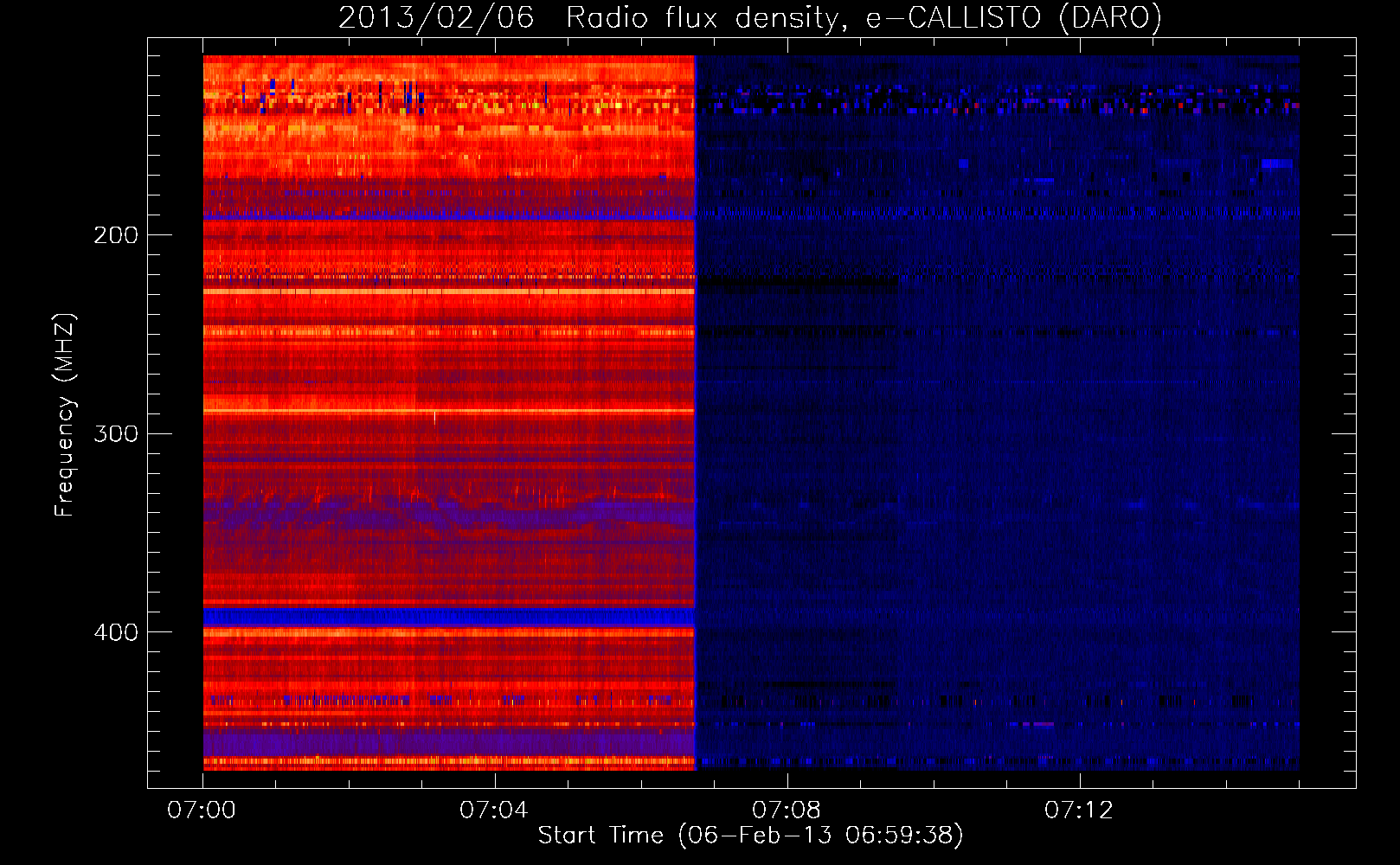The image size is (1400, 865).
Task: Click the 300 frequency tick label
Action: 116,433
